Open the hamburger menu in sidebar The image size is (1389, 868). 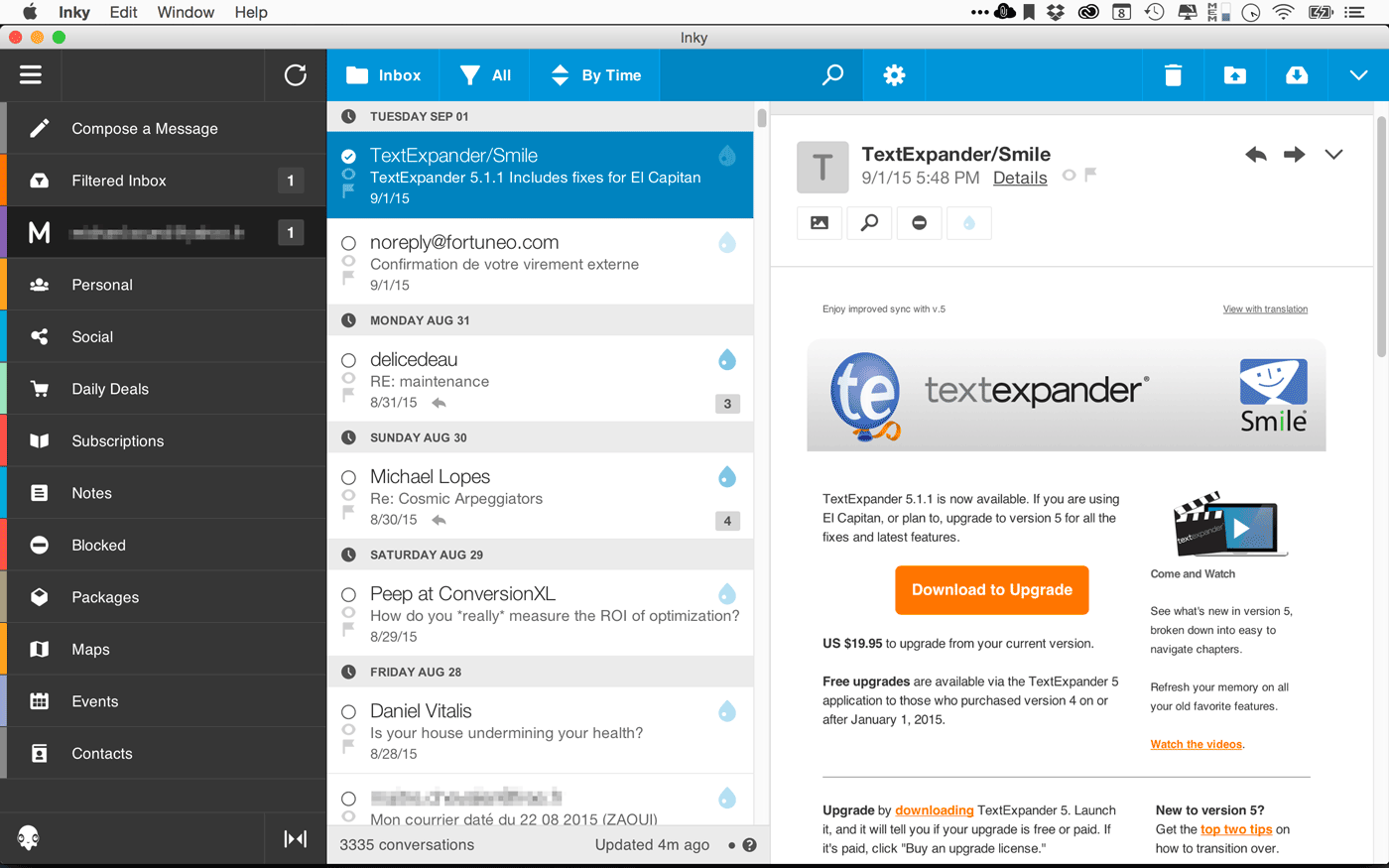(x=31, y=75)
